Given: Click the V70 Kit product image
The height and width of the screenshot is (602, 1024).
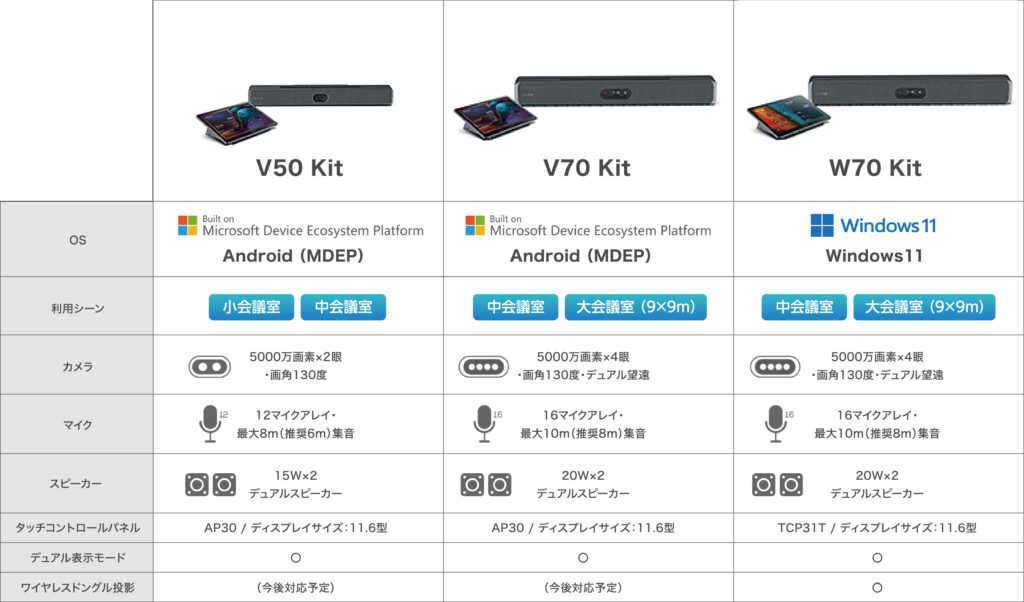Looking at the screenshot, I should pyautogui.click(x=585, y=107).
